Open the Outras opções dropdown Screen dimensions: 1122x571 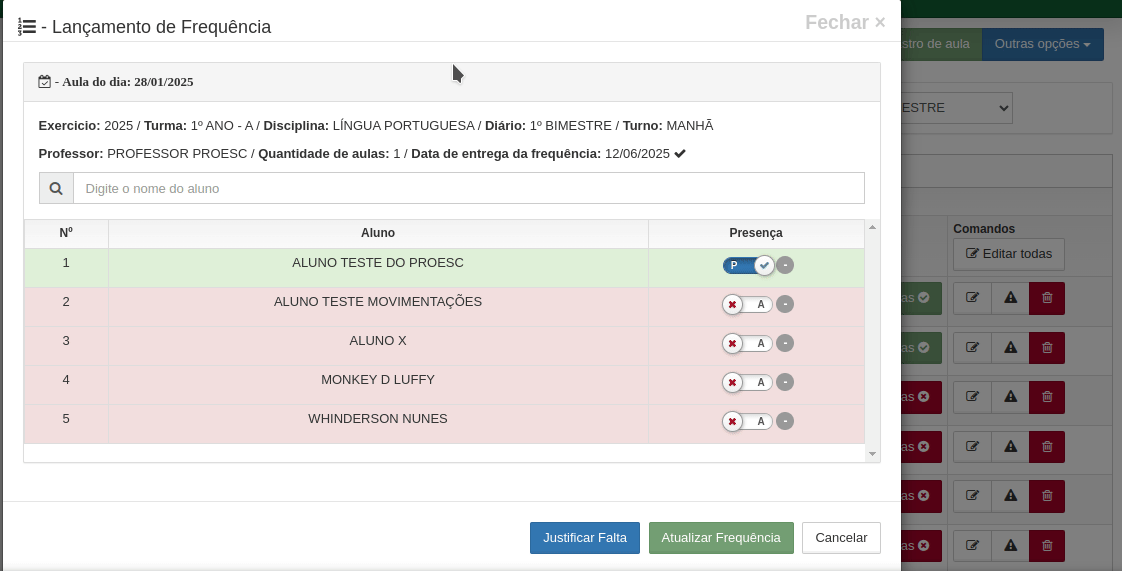[1042, 44]
